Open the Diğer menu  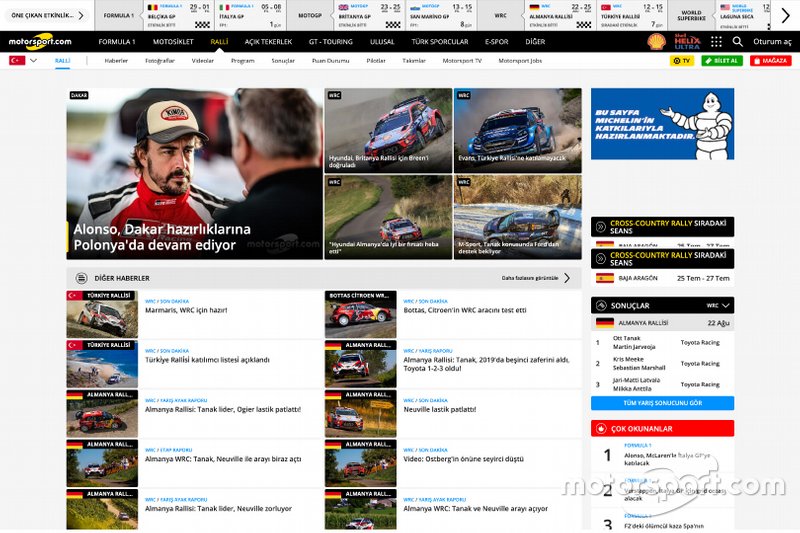click(535, 42)
